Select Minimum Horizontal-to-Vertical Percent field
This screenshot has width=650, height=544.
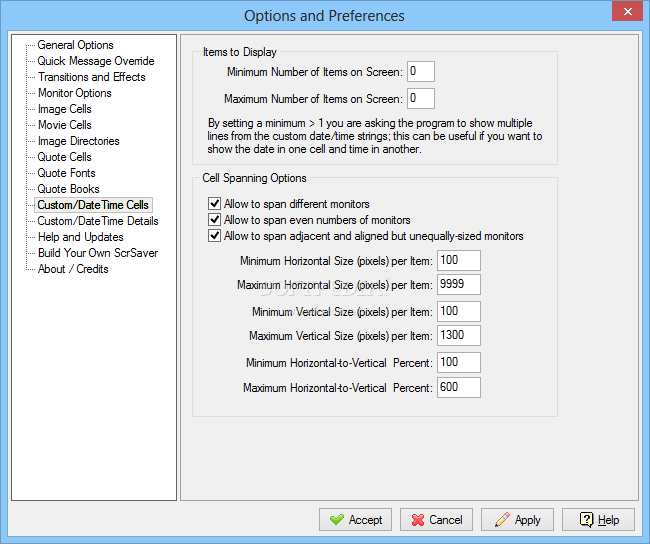(459, 362)
